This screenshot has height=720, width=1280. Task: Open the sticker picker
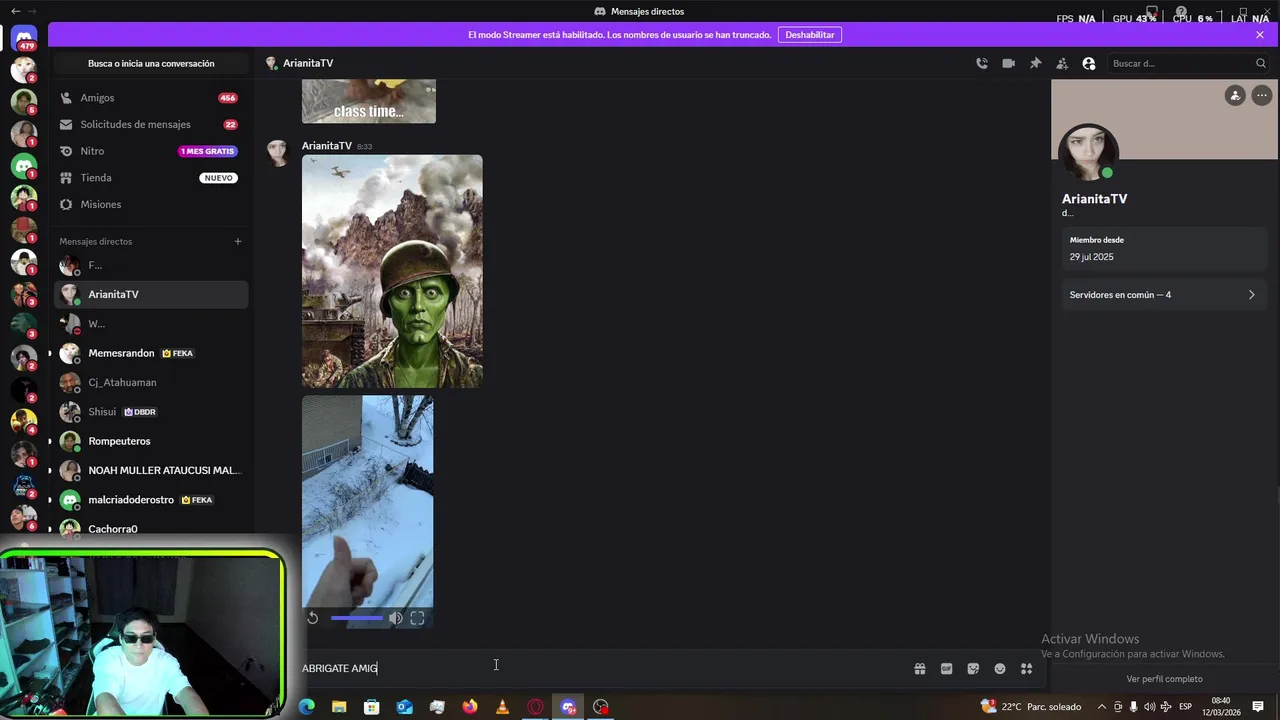pos(973,669)
